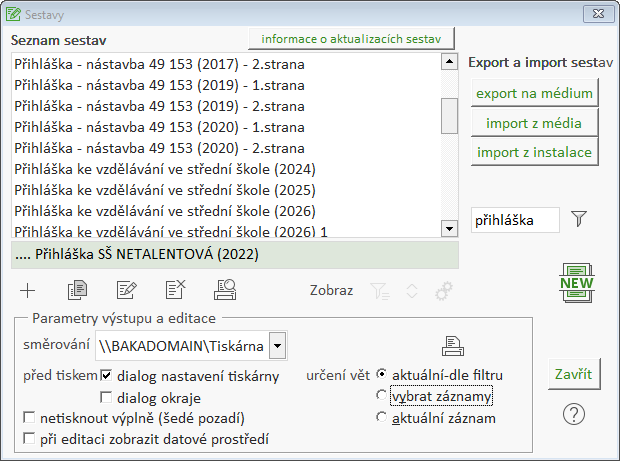Click the funnel filter icon beside search field
Screen dimensions: 620x461
(x=578, y=219)
